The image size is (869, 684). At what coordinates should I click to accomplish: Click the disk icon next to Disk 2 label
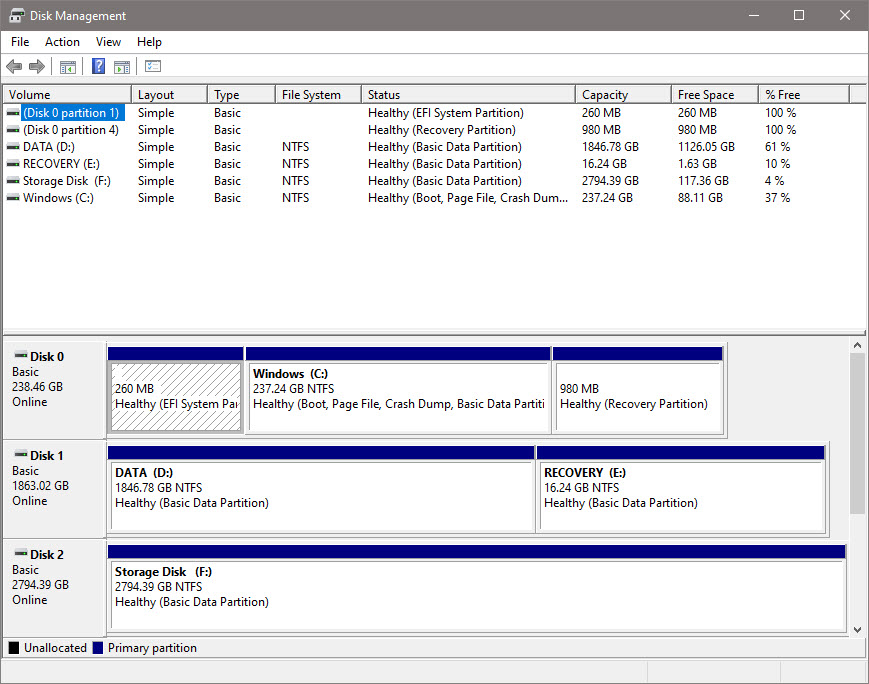(21, 553)
